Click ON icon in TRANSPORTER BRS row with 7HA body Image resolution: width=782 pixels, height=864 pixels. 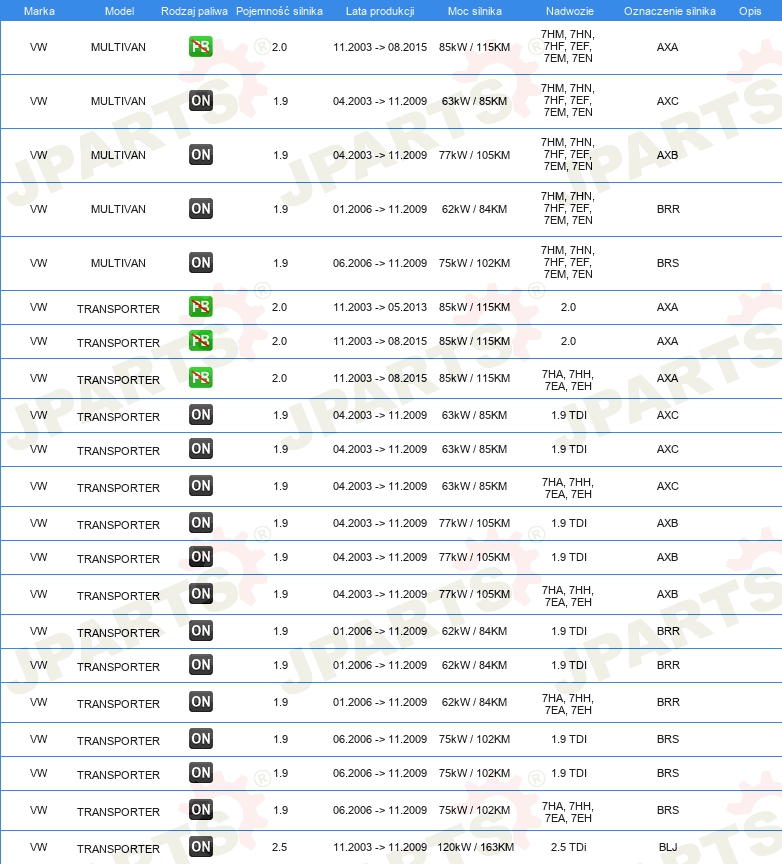[201, 810]
